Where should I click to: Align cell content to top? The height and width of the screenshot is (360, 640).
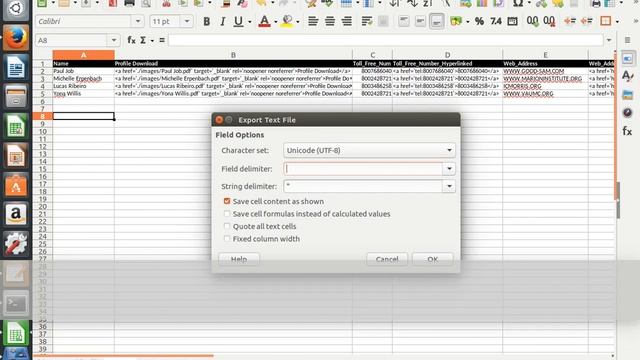tap(403, 21)
